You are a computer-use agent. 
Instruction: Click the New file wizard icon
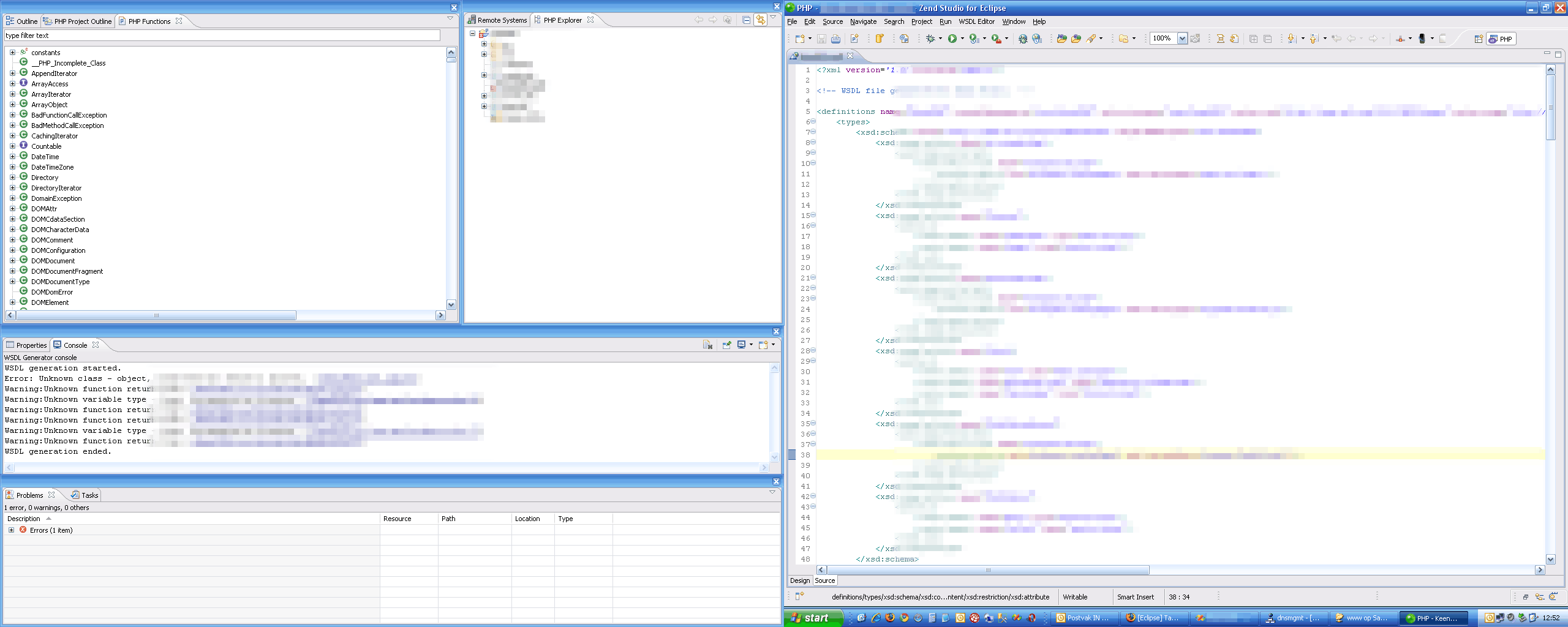[799, 39]
